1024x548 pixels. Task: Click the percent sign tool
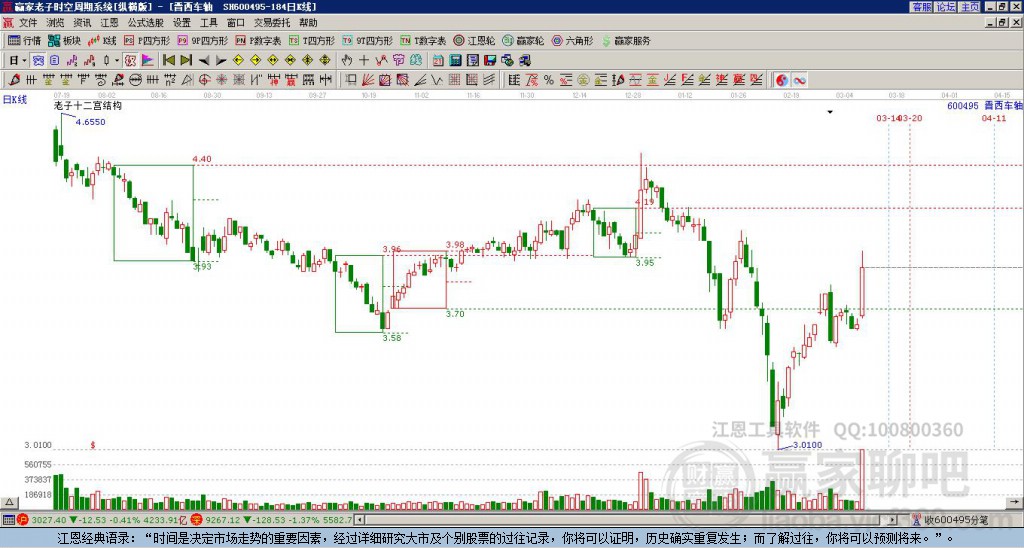pyautogui.click(x=549, y=80)
